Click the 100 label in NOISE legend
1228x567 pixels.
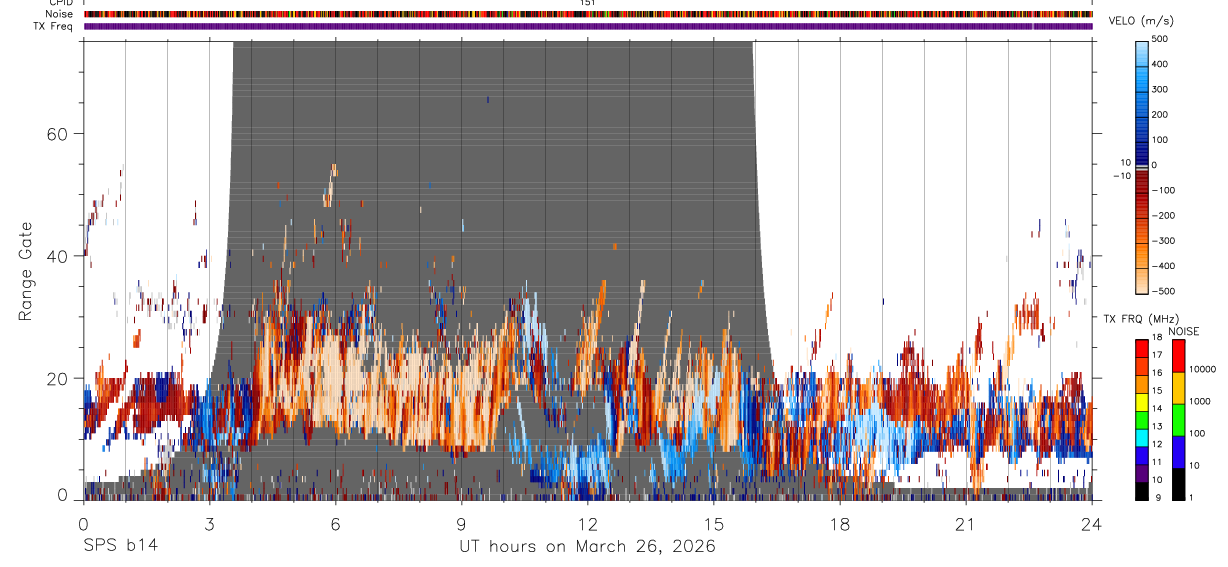tap(1197, 433)
